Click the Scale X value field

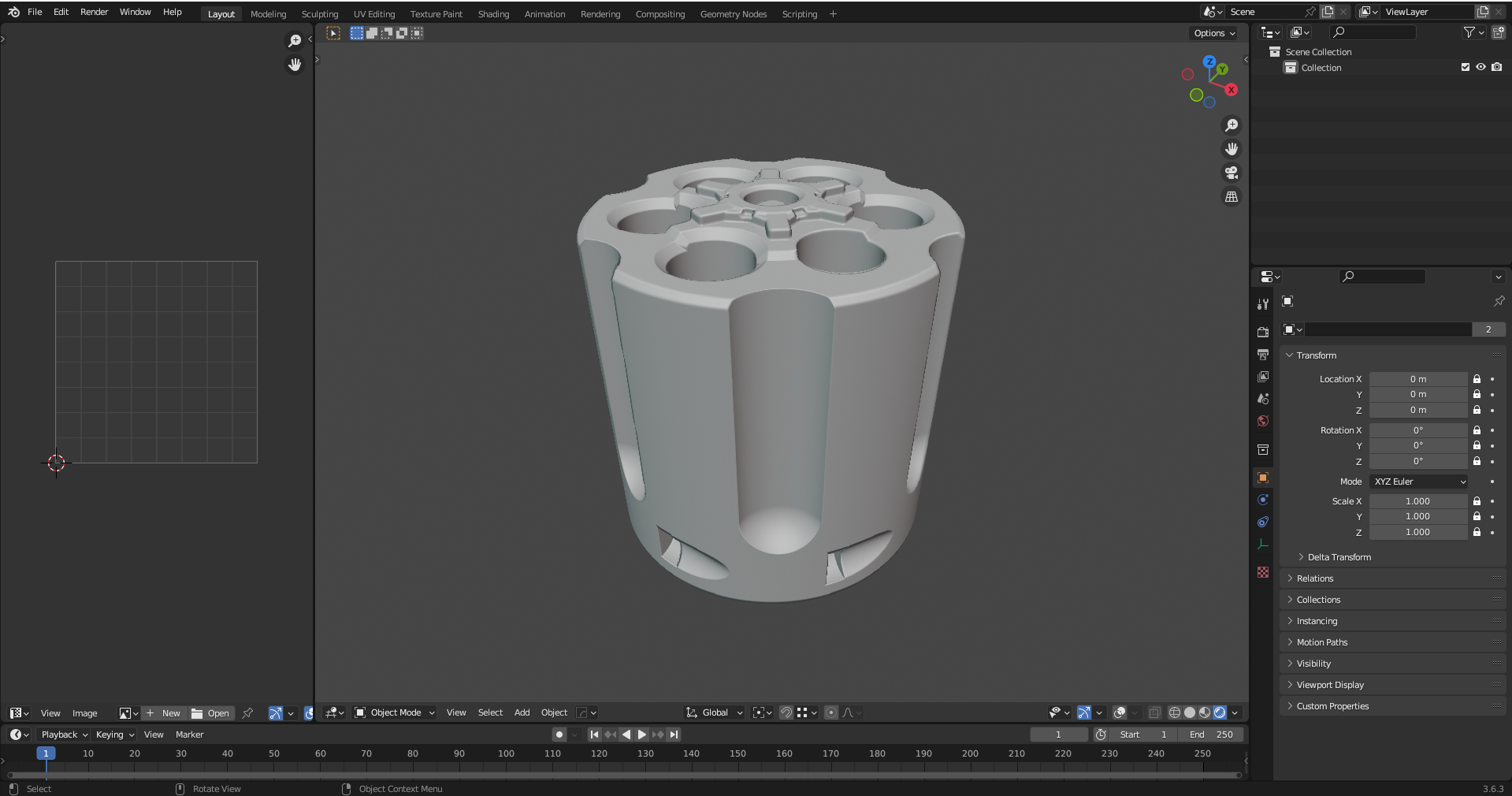click(x=1417, y=501)
